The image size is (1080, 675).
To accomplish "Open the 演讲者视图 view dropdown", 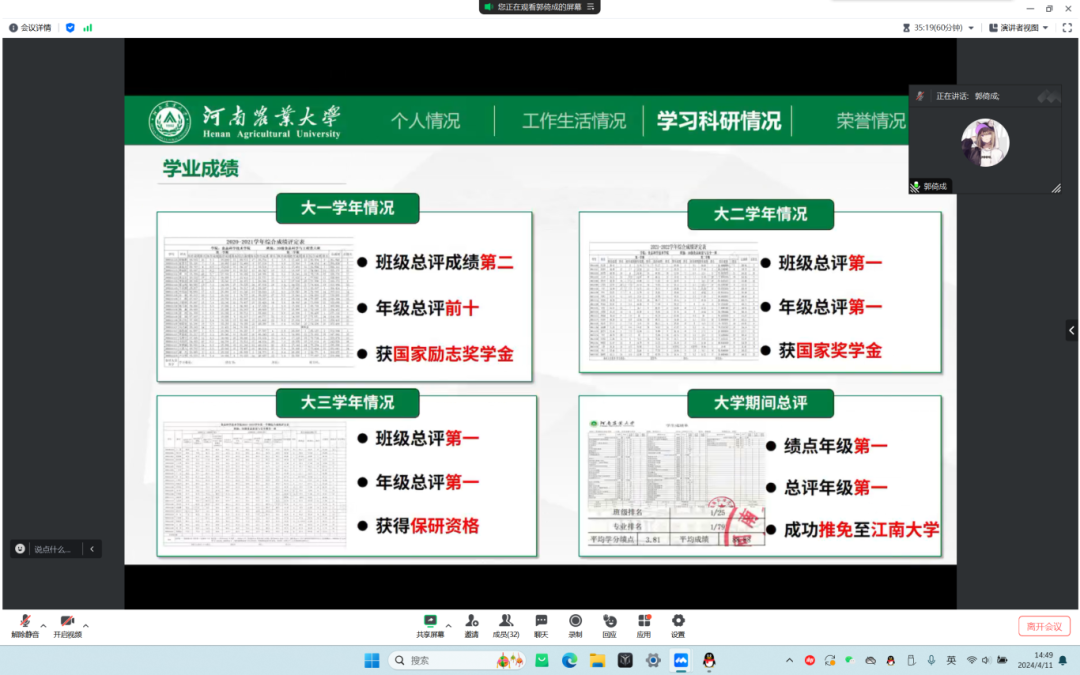I will (1019, 28).
